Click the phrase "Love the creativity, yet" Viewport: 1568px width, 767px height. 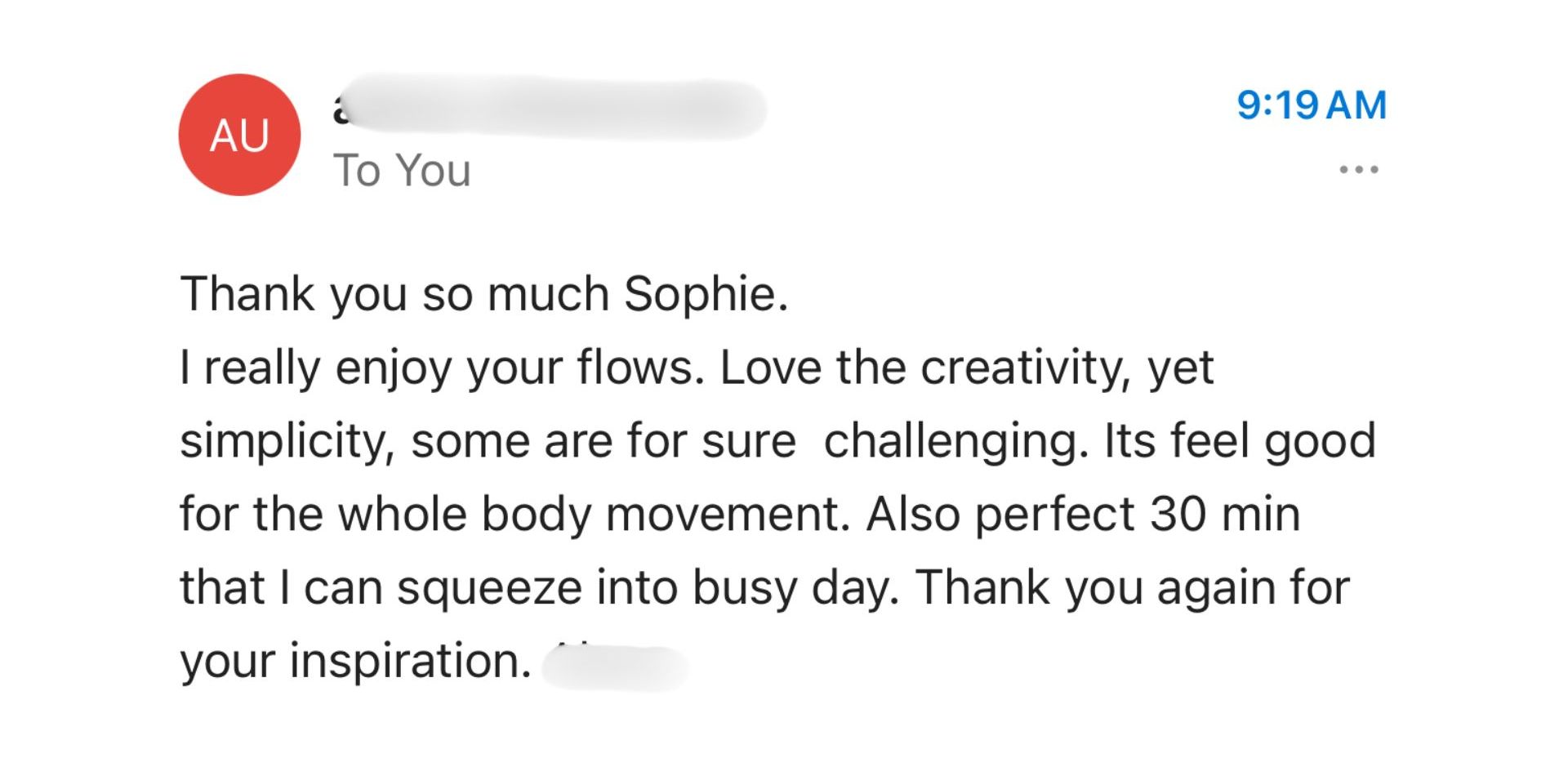pyautogui.click(x=966, y=368)
